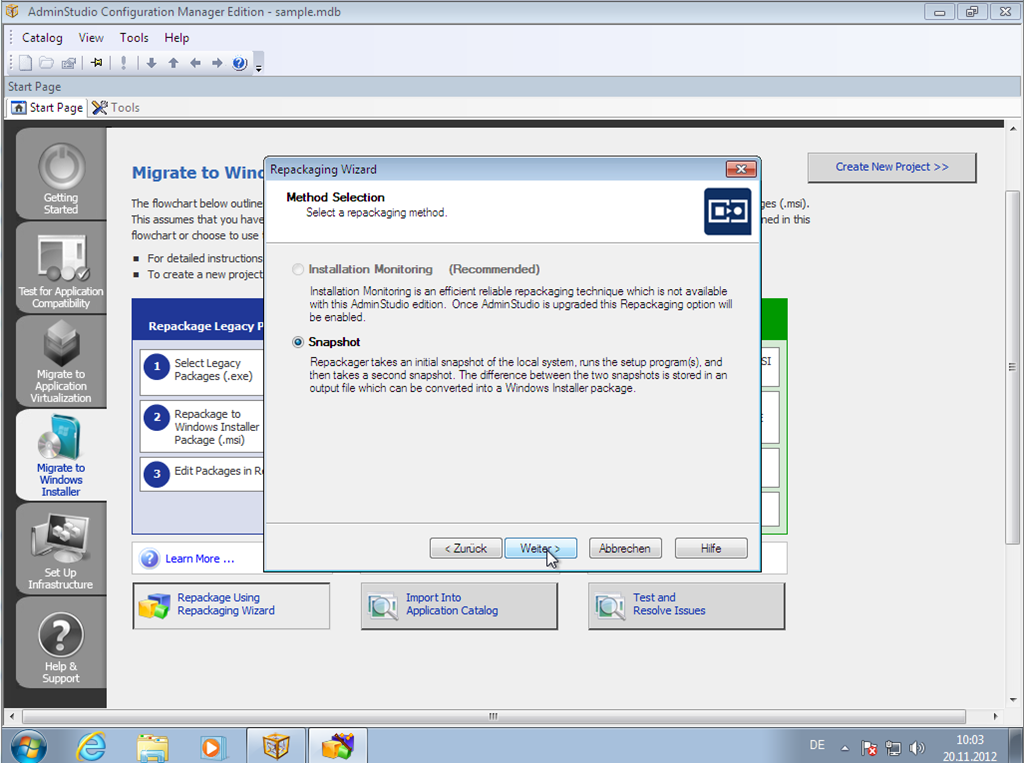Screen dimensions: 1024x763
Task: Open Help & Support from sidebar
Action: tap(60, 647)
